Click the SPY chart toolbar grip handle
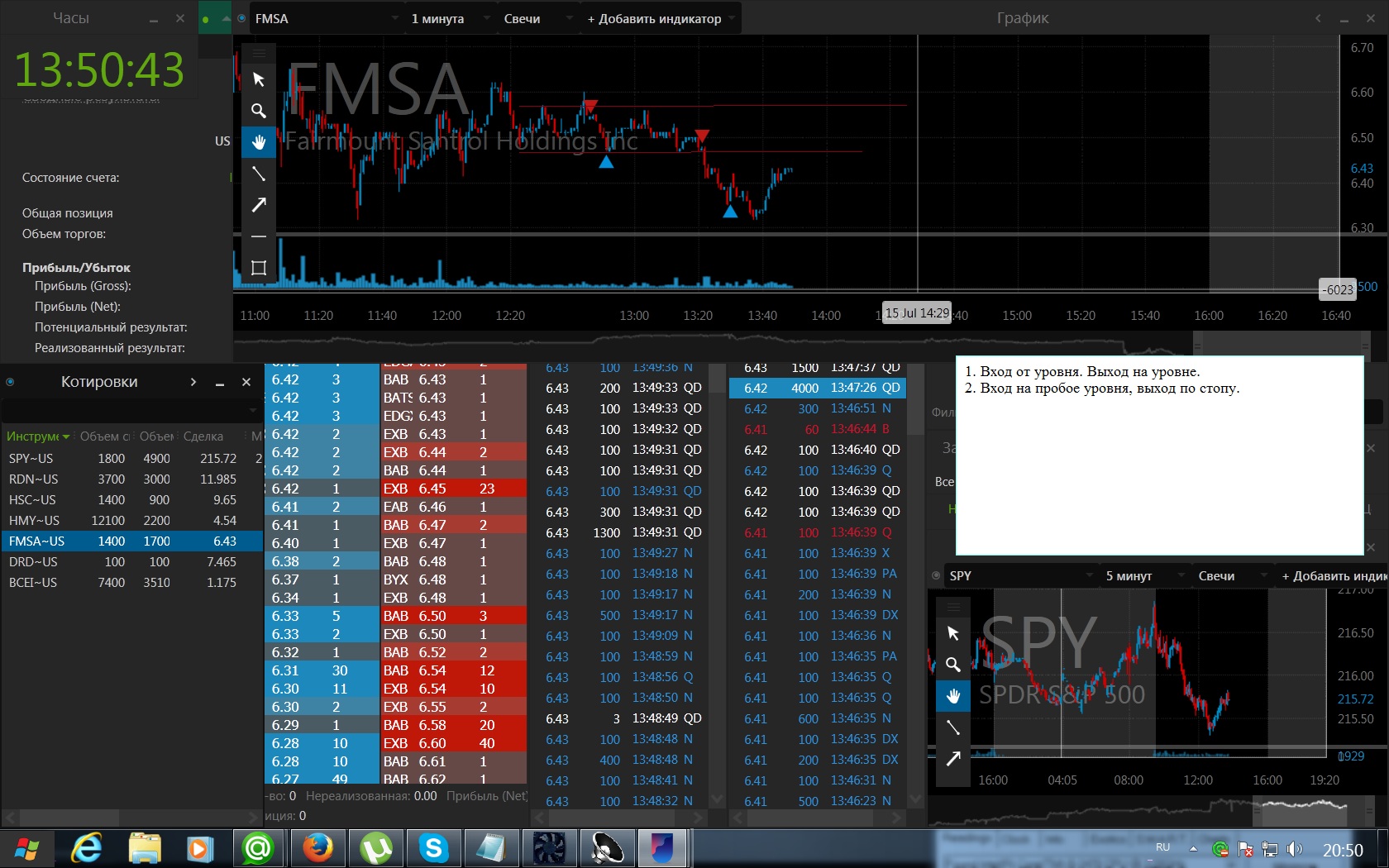 [953, 606]
